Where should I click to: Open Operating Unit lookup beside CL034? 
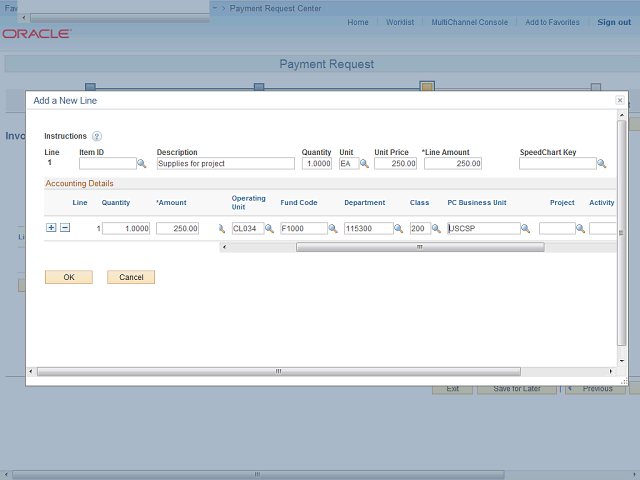(x=270, y=228)
